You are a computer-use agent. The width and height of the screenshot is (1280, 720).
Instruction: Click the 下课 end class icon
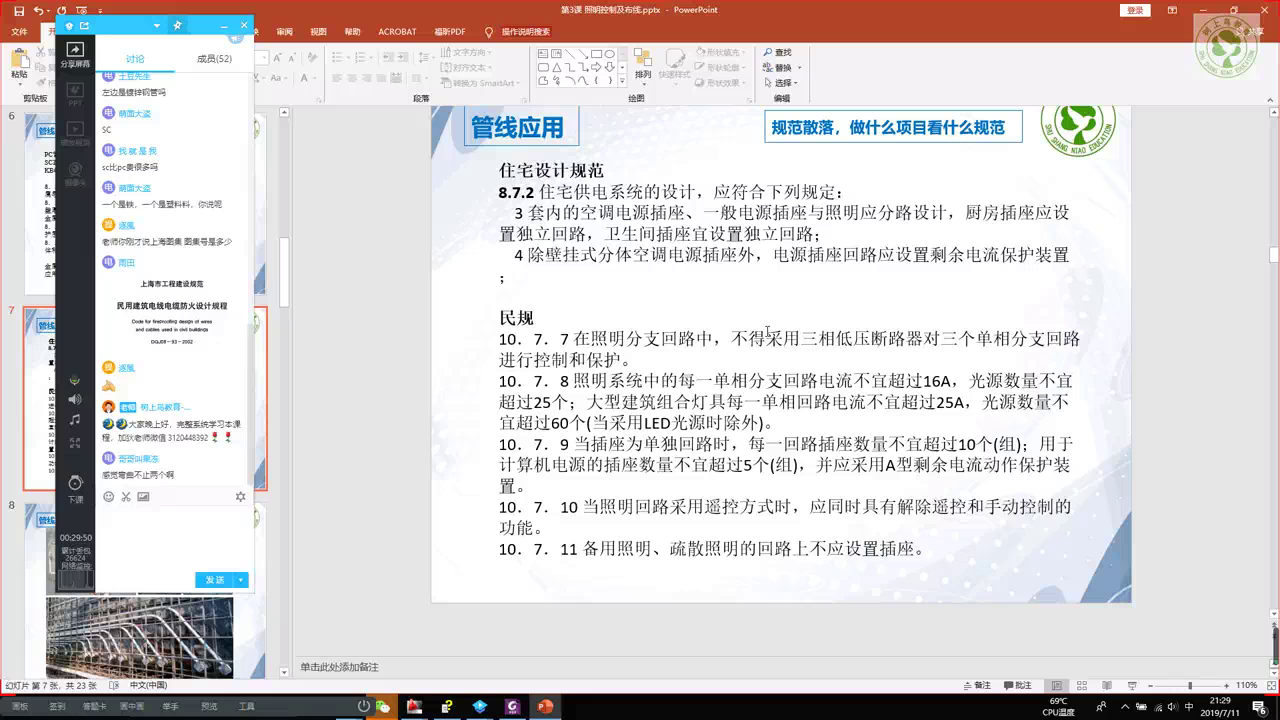75,490
